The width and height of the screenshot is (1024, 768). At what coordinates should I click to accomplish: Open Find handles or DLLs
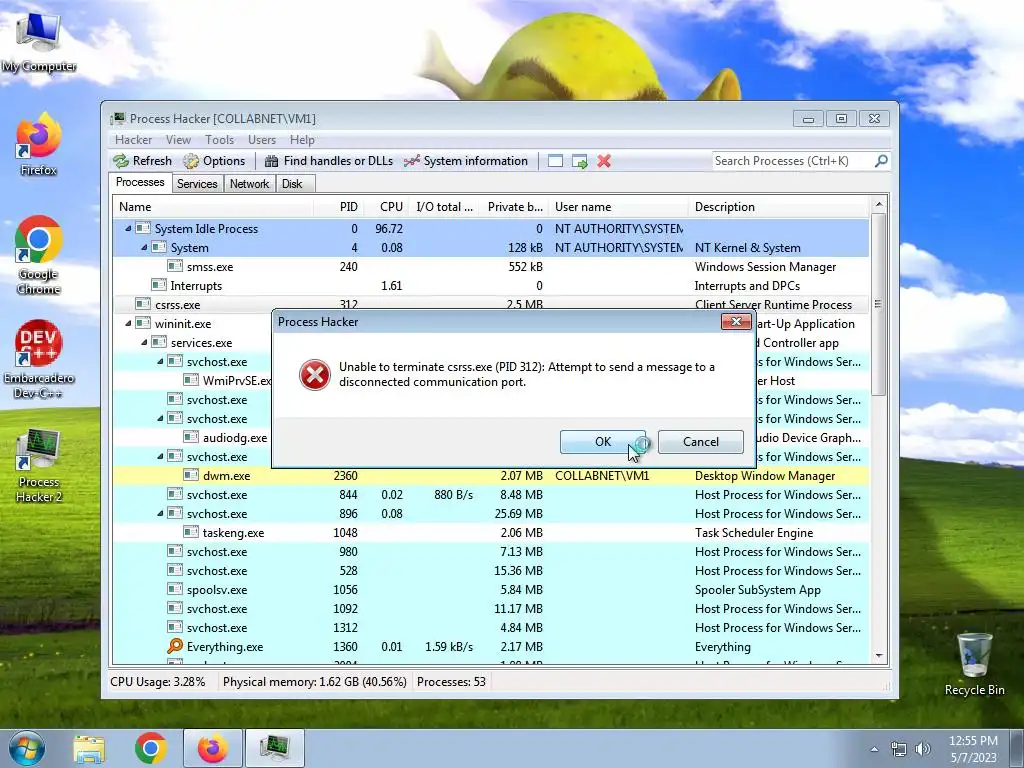pos(328,161)
